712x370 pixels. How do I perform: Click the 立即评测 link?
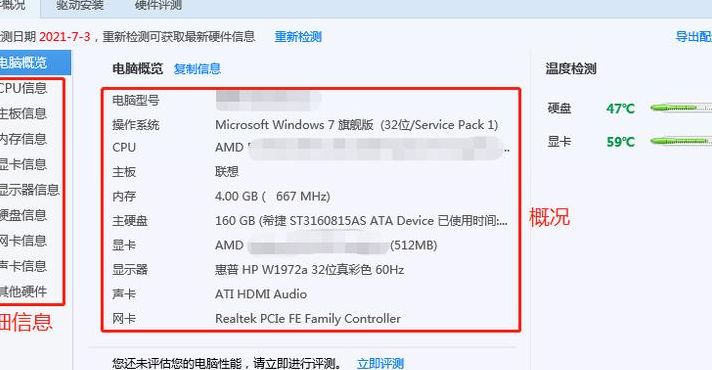(381, 364)
